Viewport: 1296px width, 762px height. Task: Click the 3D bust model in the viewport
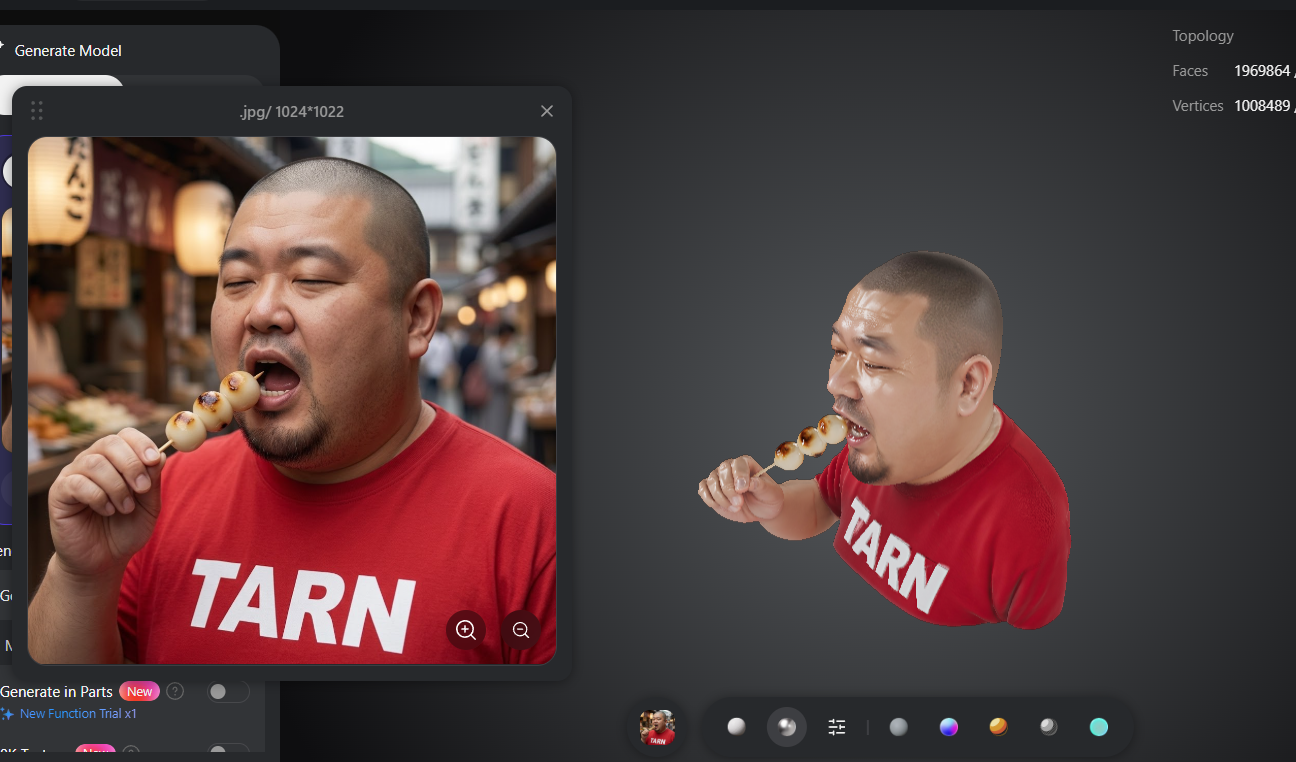pos(885,441)
